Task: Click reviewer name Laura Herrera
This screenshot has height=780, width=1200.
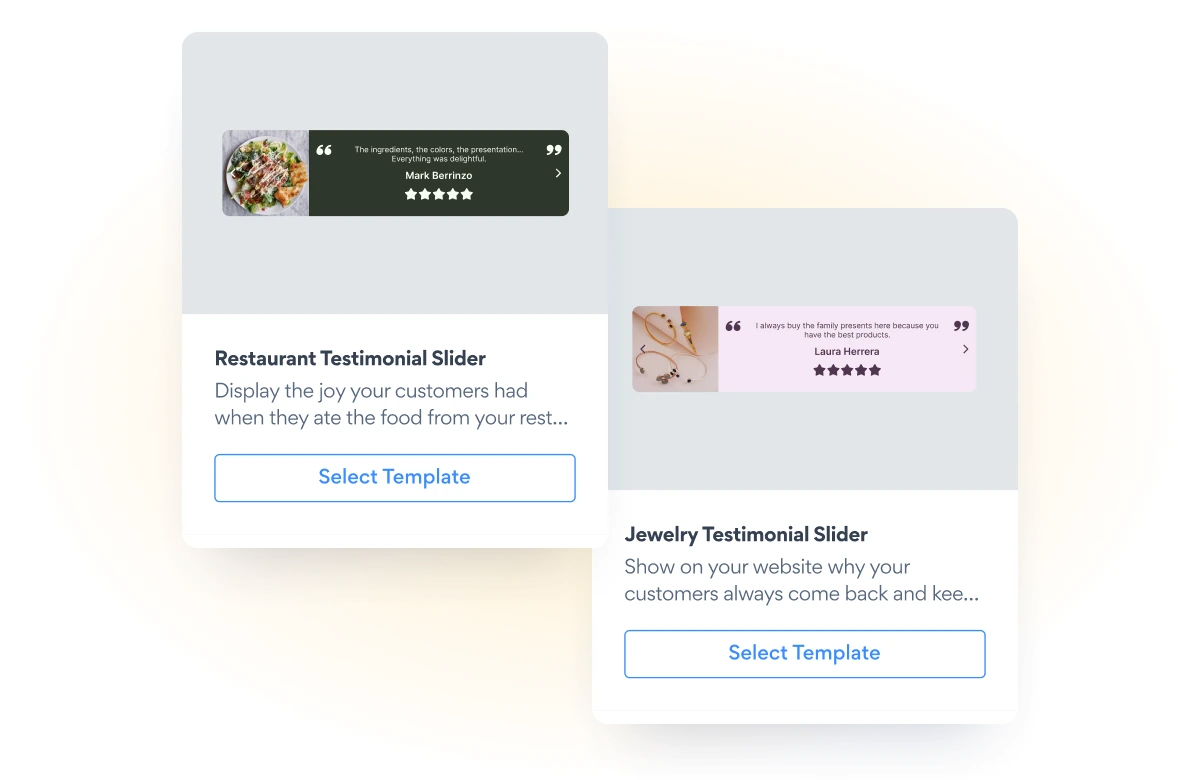Action: tap(847, 351)
